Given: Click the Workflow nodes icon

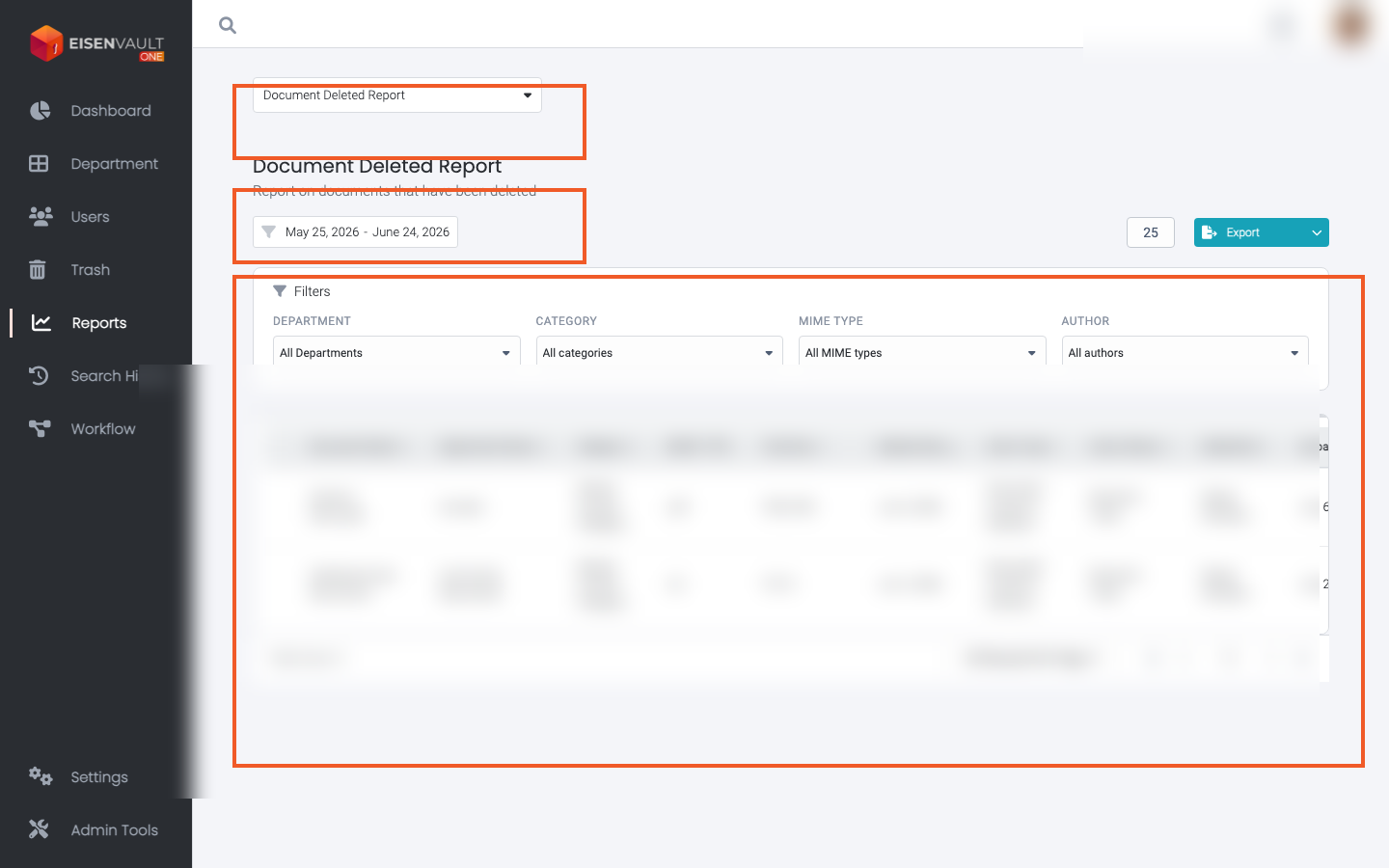Looking at the screenshot, I should coord(40,429).
